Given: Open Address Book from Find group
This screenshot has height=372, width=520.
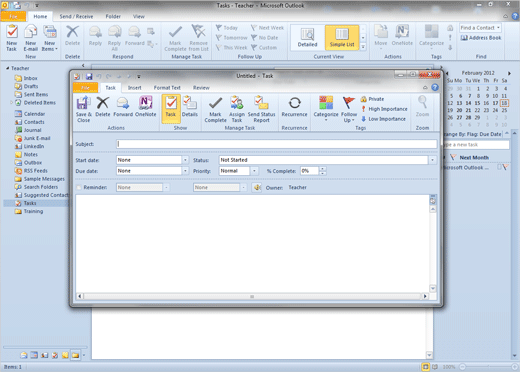Looking at the screenshot, I should tap(481, 38).
